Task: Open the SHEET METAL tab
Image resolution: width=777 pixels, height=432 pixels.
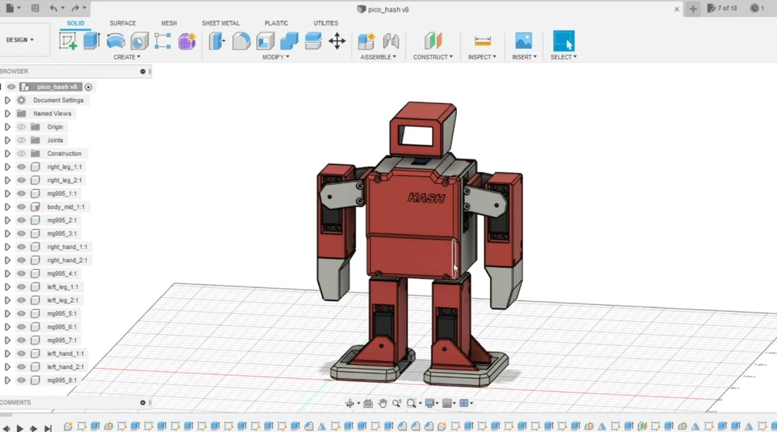Action: [x=220, y=23]
